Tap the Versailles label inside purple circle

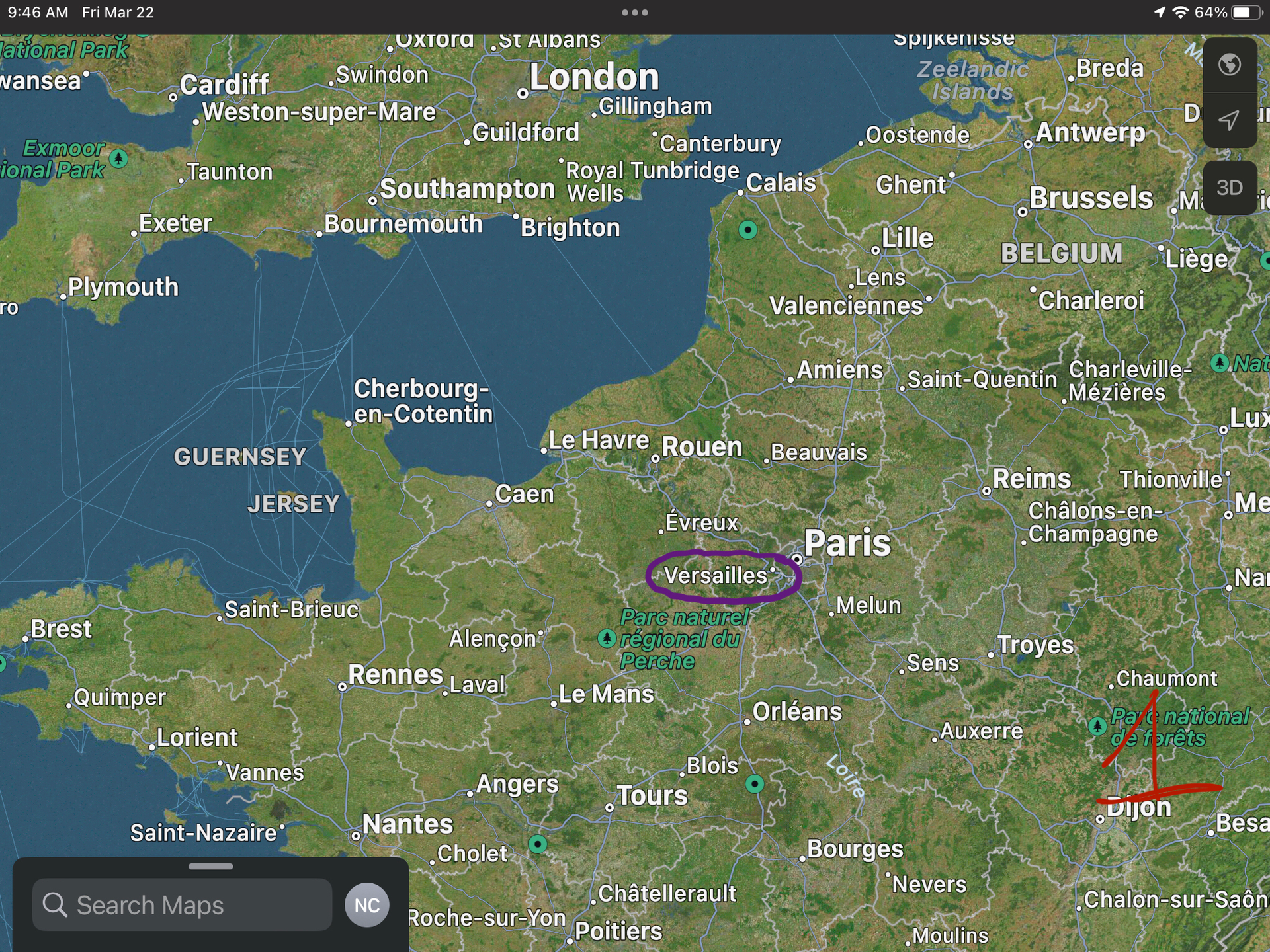pos(715,575)
